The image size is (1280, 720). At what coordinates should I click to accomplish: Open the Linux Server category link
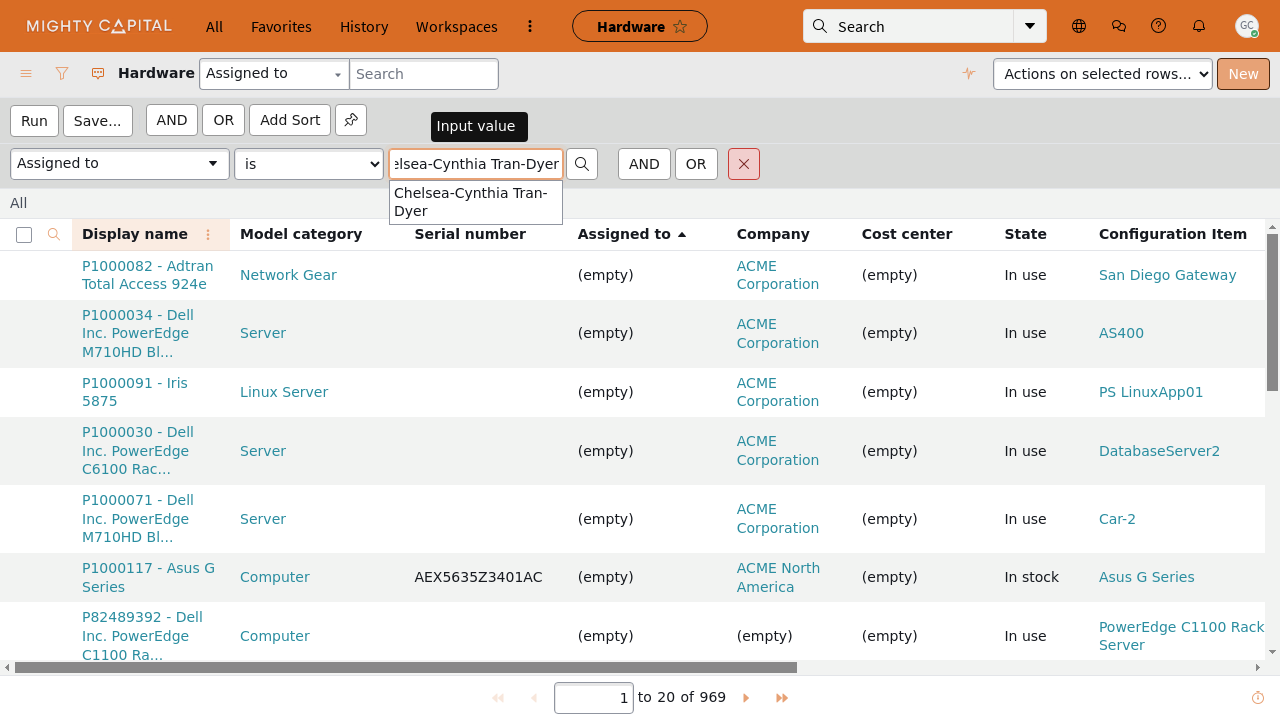[x=284, y=392]
